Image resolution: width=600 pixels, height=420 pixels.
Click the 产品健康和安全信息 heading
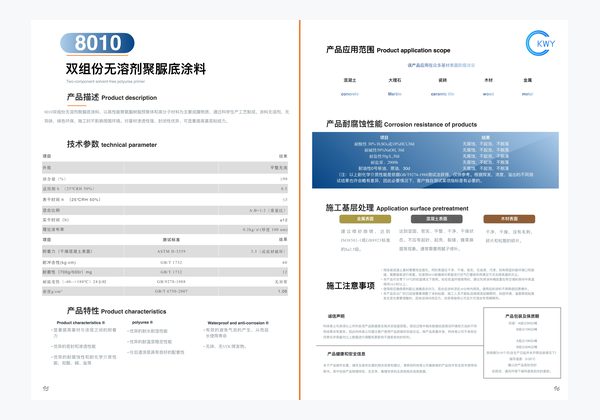[x=346, y=354]
